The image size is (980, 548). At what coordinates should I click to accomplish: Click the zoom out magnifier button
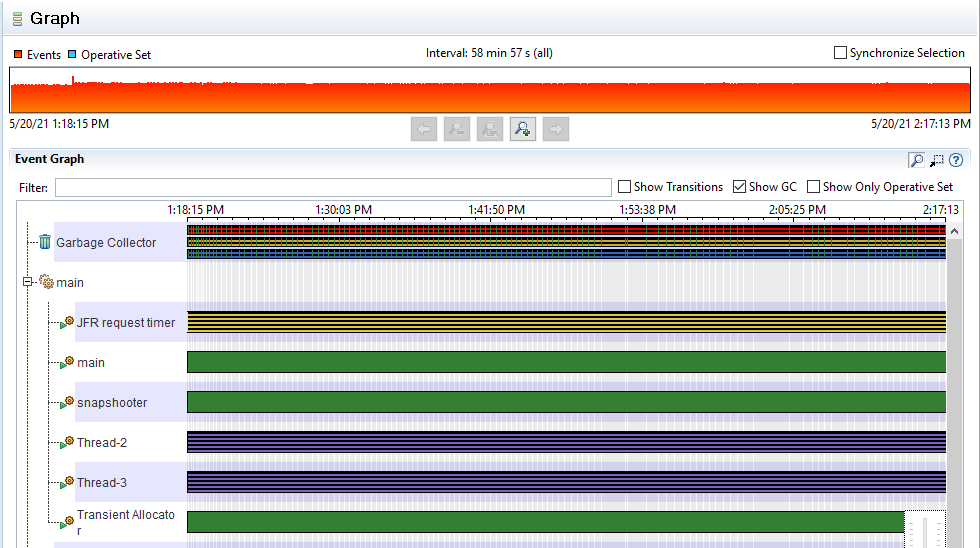(x=457, y=129)
